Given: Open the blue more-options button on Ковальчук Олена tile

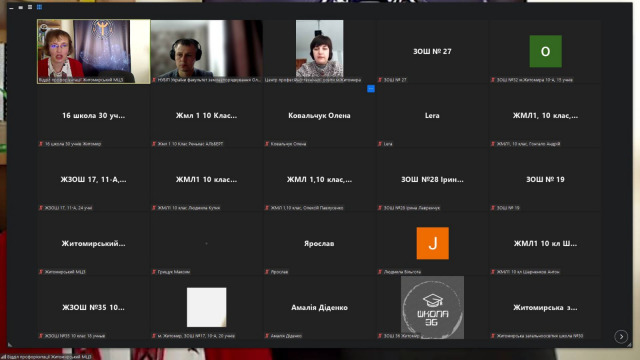Looking at the screenshot, I should [371, 89].
